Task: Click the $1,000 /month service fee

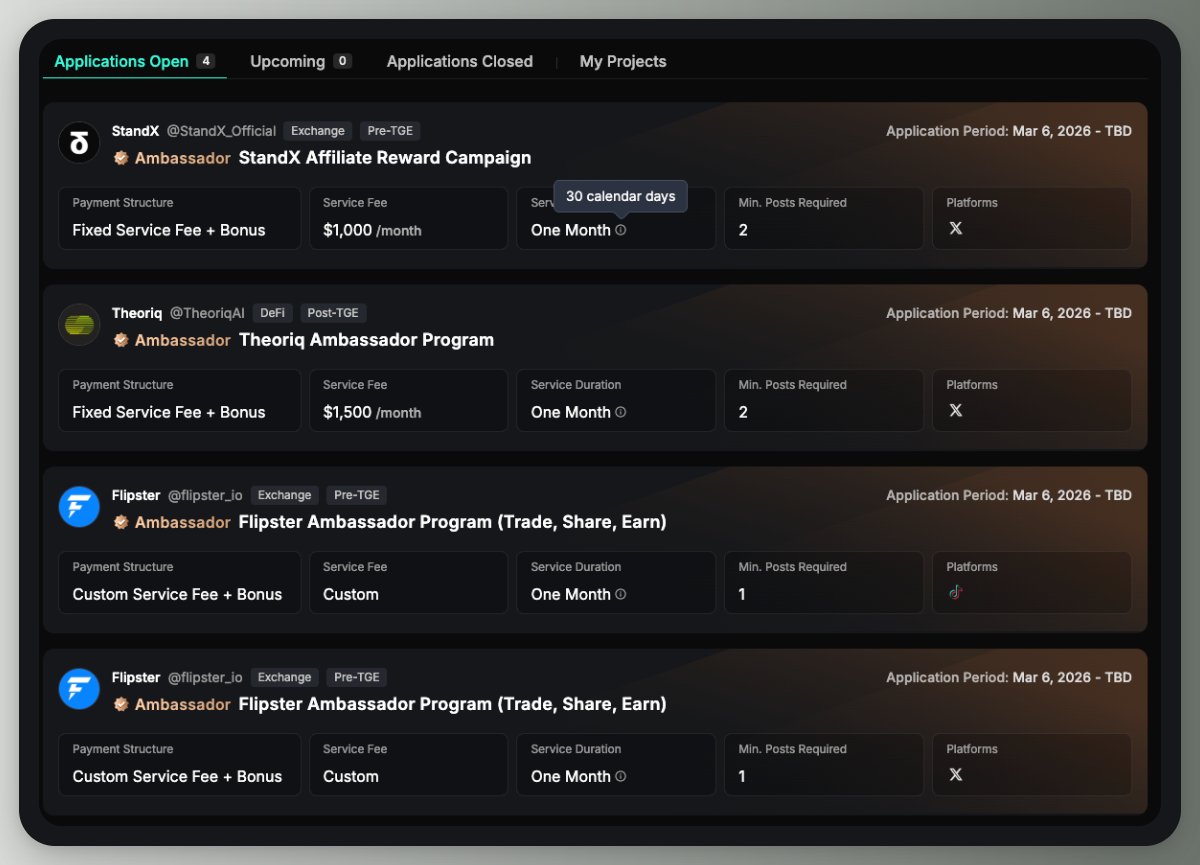Action: coord(372,230)
